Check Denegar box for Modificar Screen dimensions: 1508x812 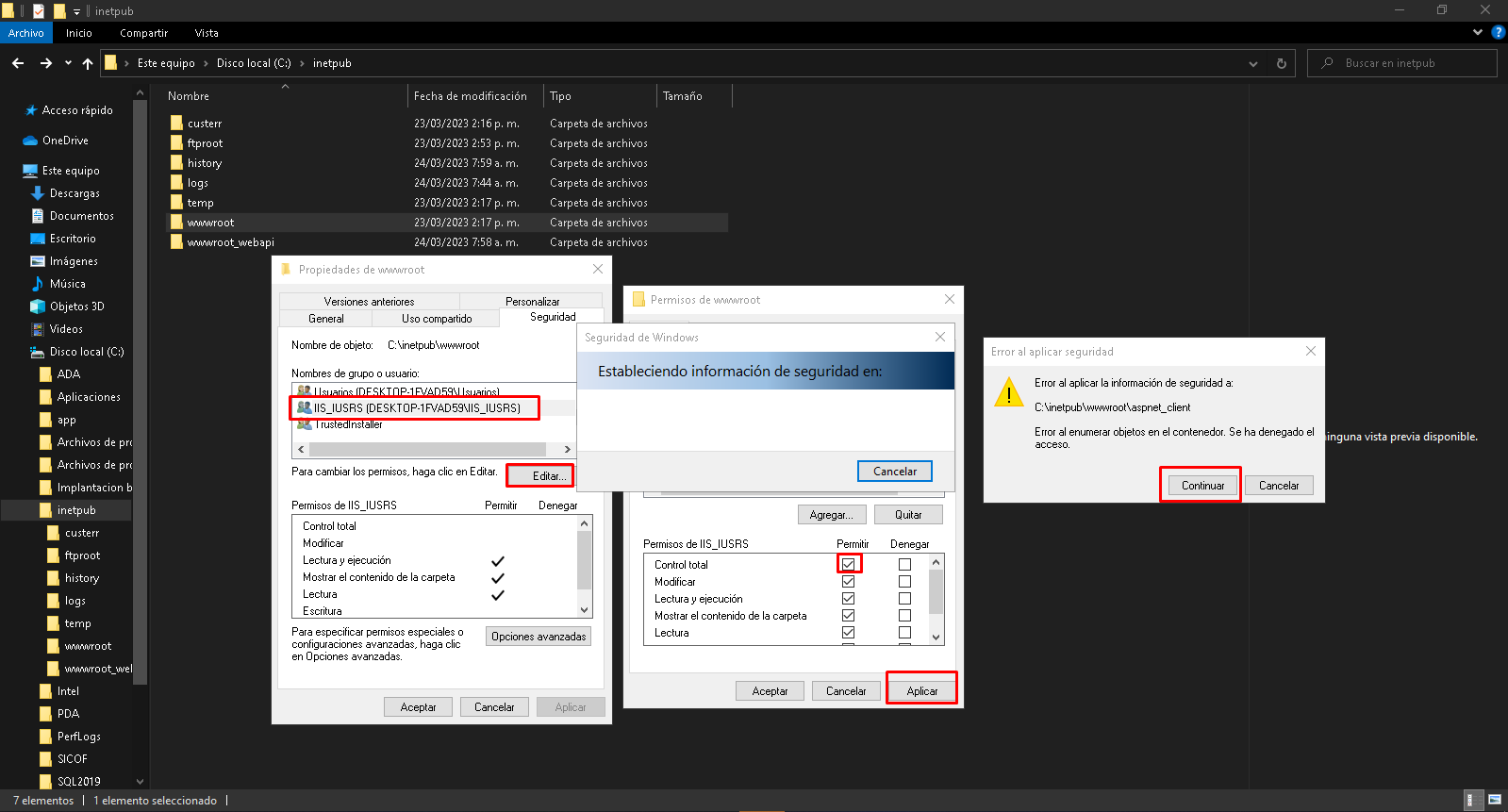904,582
